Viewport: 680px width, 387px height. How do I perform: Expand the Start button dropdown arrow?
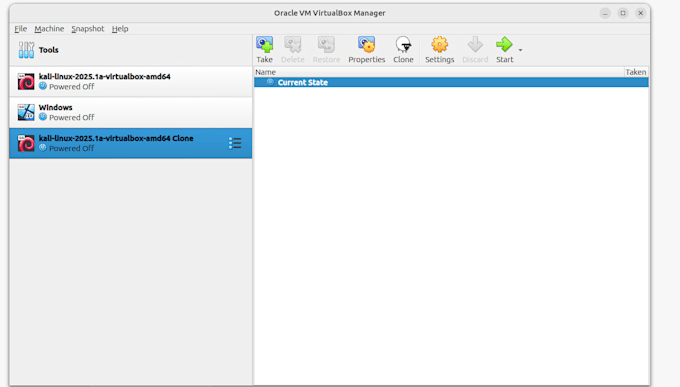(x=520, y=50)
